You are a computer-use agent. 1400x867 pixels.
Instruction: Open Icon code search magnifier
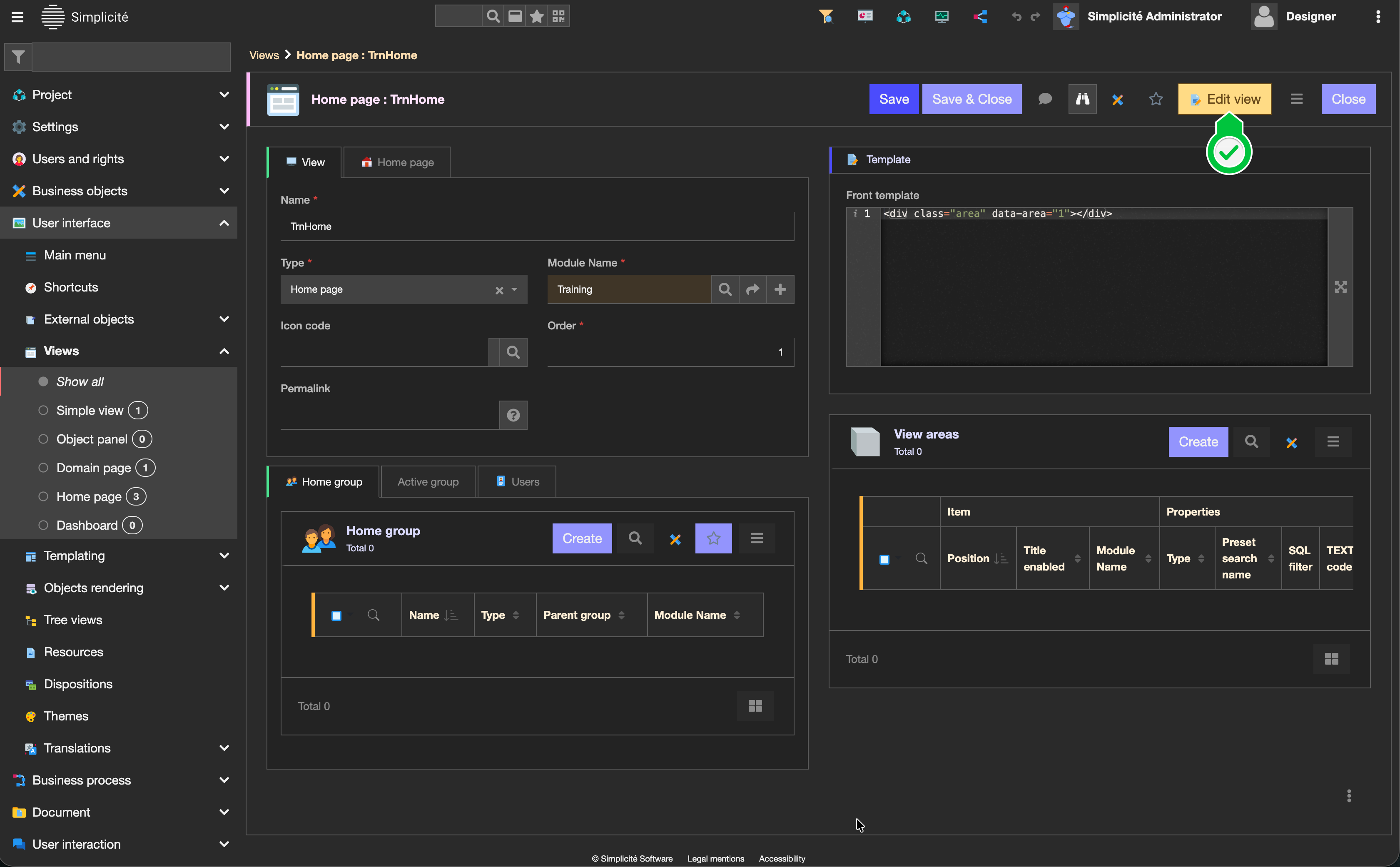tap(513, 352)
